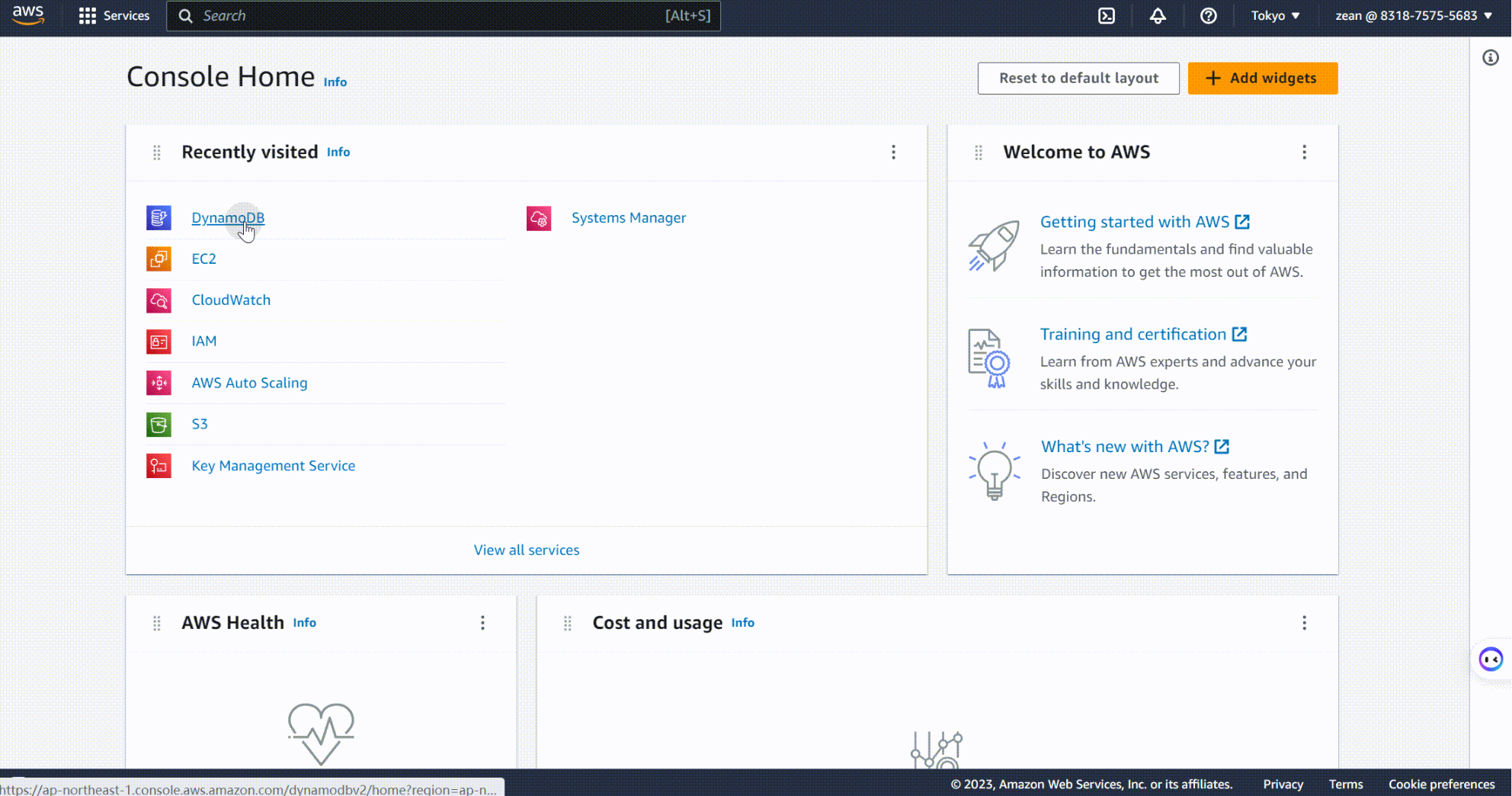The height and width of the screenshot is (796, 1512).
Task: Click the AWS Auto Scaling icon
Action: (x=159, y=383)
